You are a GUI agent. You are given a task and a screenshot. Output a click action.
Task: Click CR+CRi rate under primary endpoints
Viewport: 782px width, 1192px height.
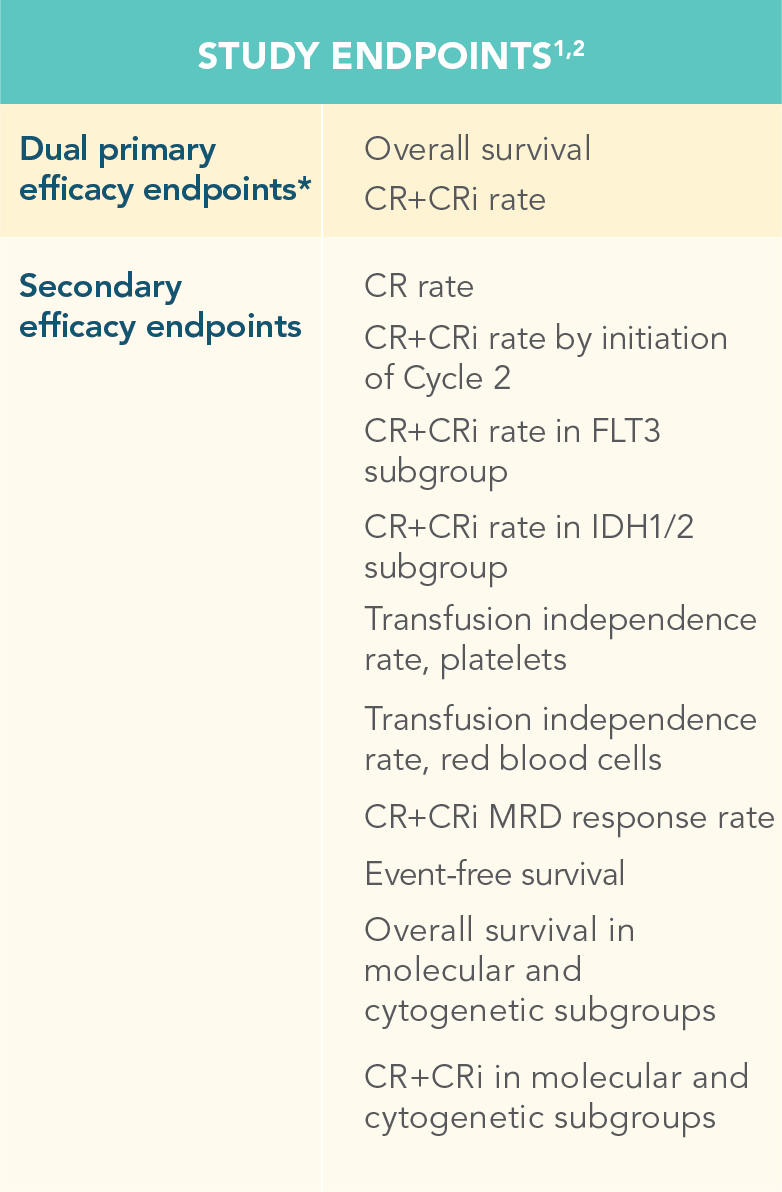coord(455,199)
